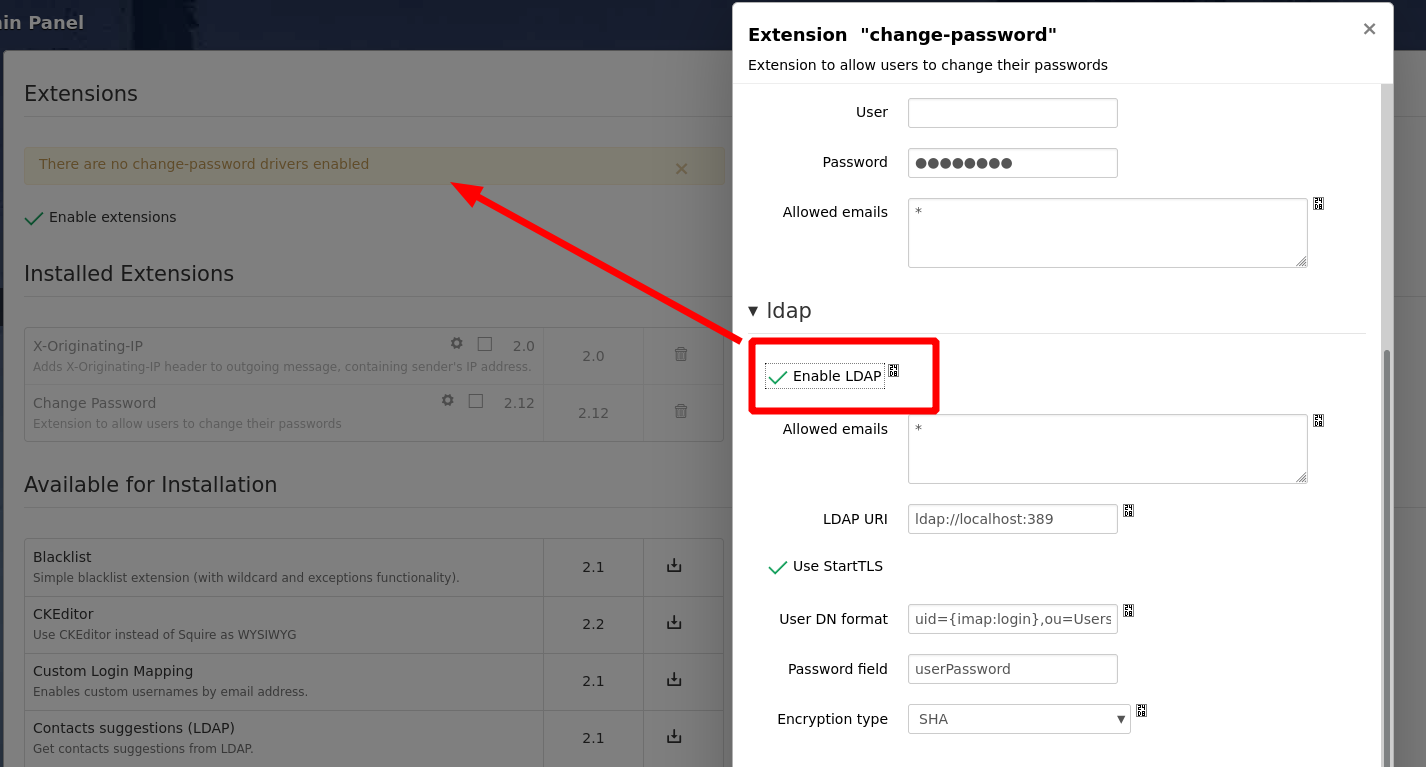
Task: Collapse the ldap section disclosure triangle
Action: pos(752,311)
